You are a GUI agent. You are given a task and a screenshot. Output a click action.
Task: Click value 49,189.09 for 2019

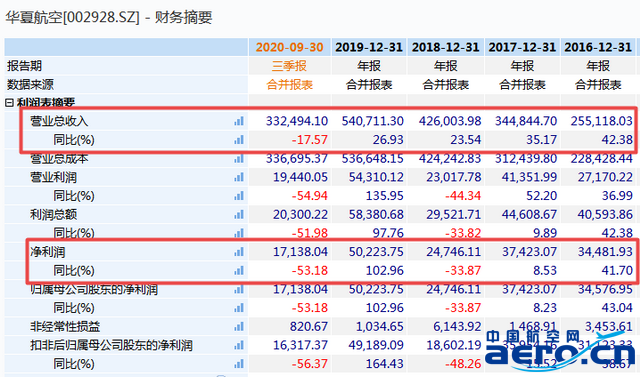[376, 346]
